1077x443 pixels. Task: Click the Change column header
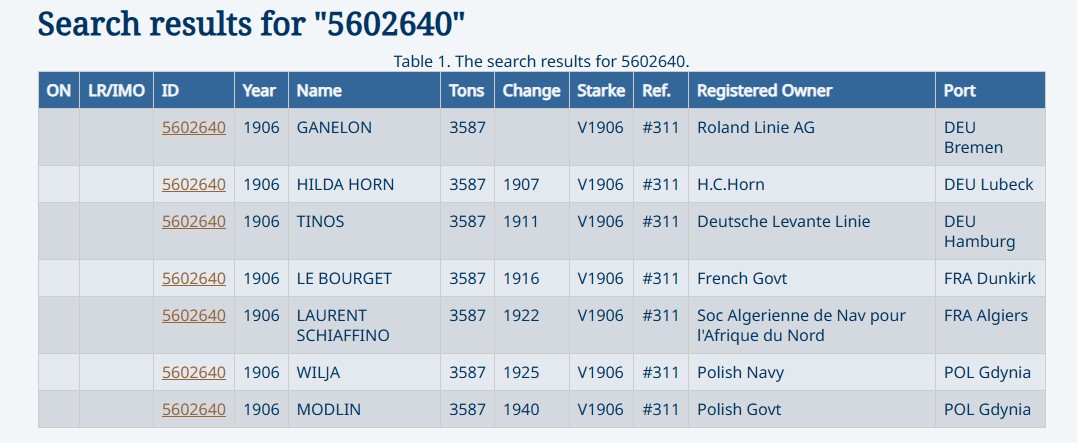coord(531,90)
